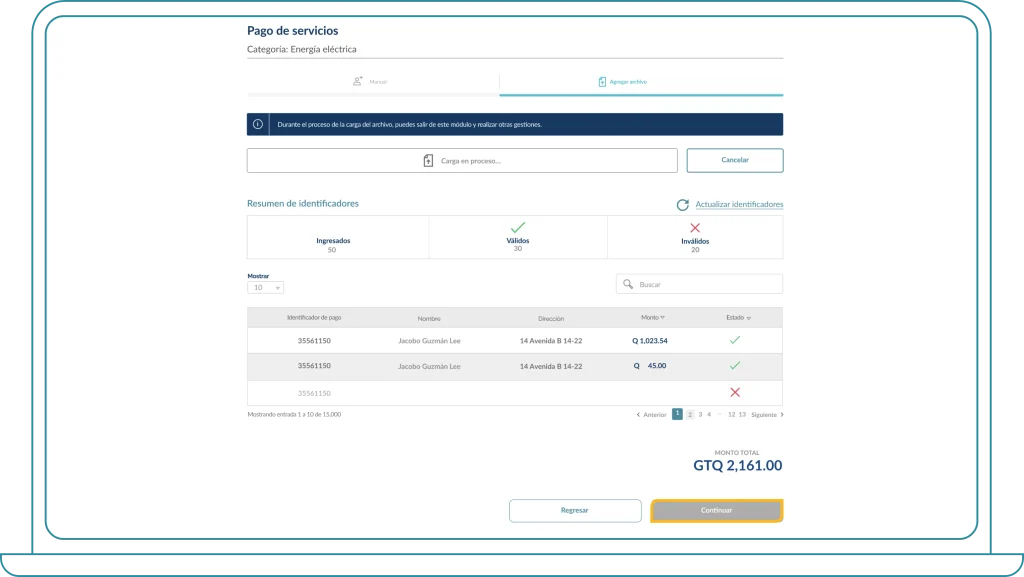The image size is (1024, 577).
Task: Click the info icon in the blue banner
Action: click(x=258, y=125)
